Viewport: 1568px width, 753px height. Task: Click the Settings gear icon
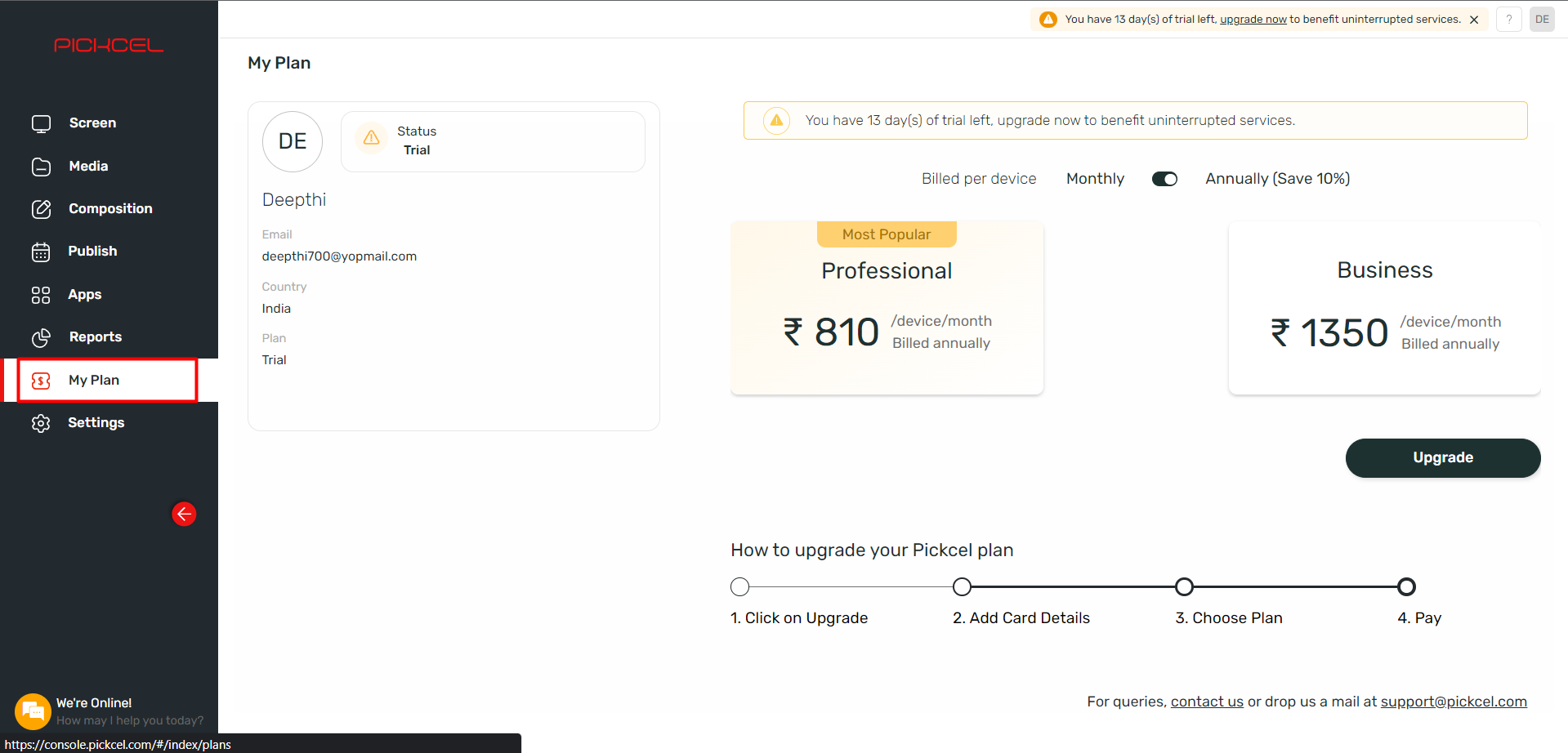tap(41, 423)
